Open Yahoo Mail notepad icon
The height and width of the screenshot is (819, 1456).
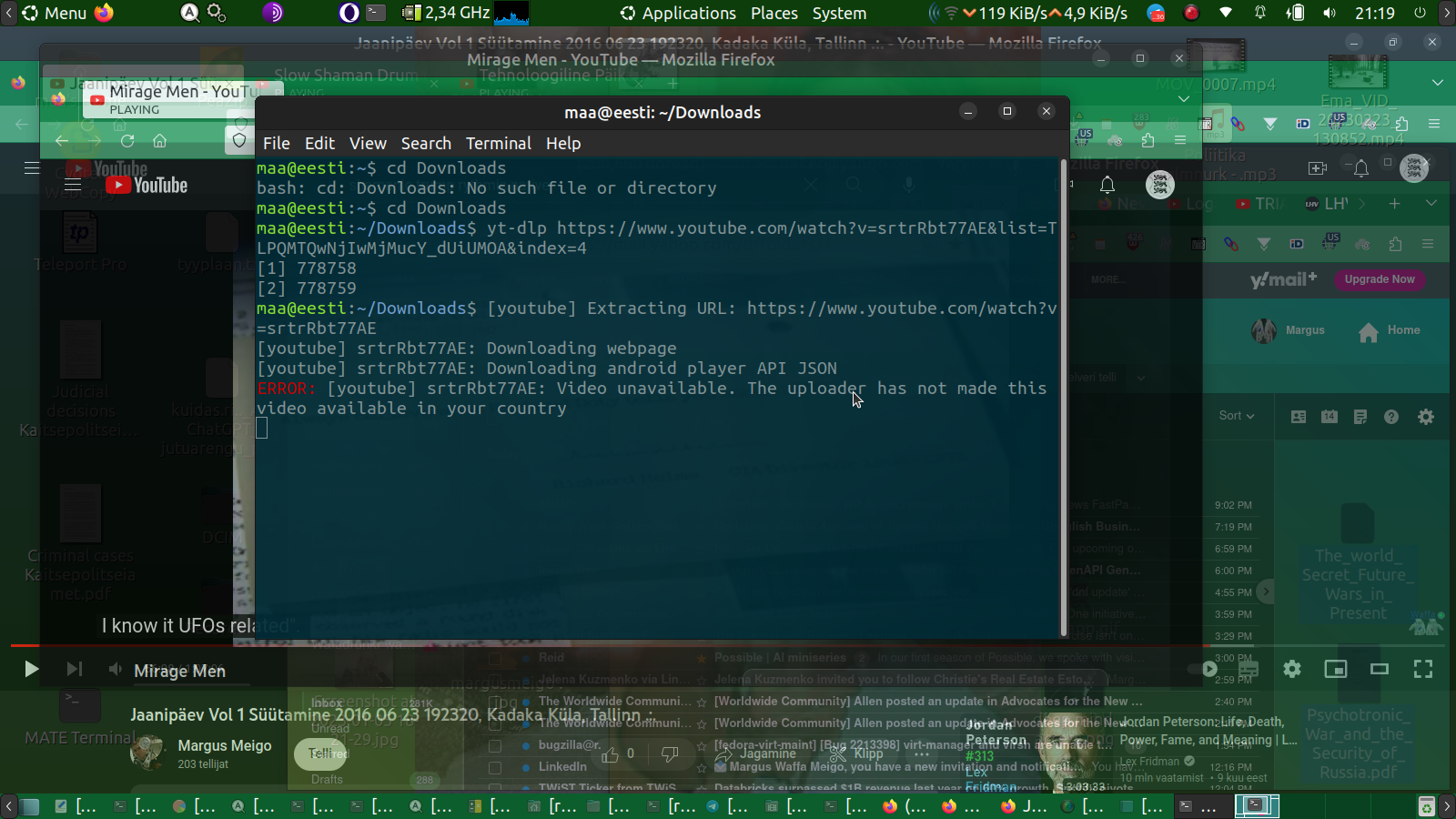point(1360,417)
